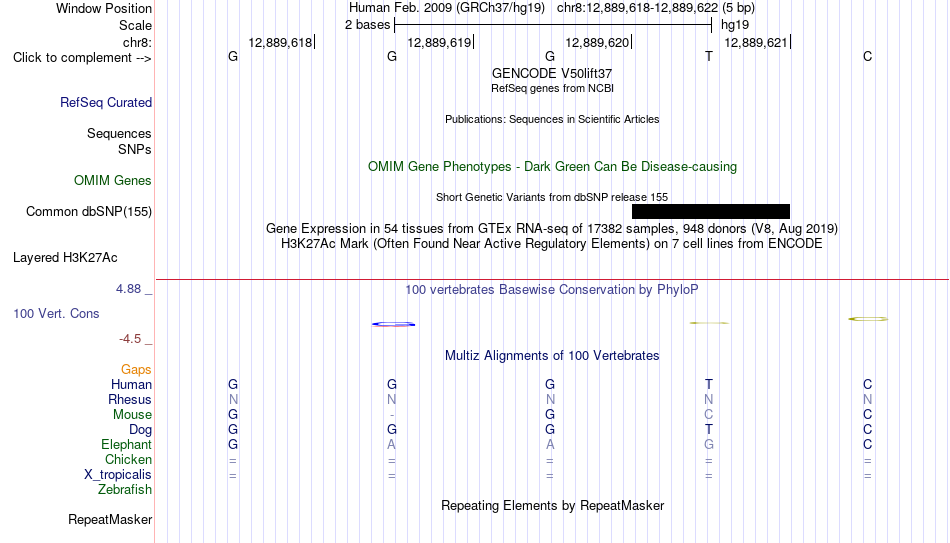Click the 'H3K27Ac Mark' ENCODE track title

[x=552, y=244]
